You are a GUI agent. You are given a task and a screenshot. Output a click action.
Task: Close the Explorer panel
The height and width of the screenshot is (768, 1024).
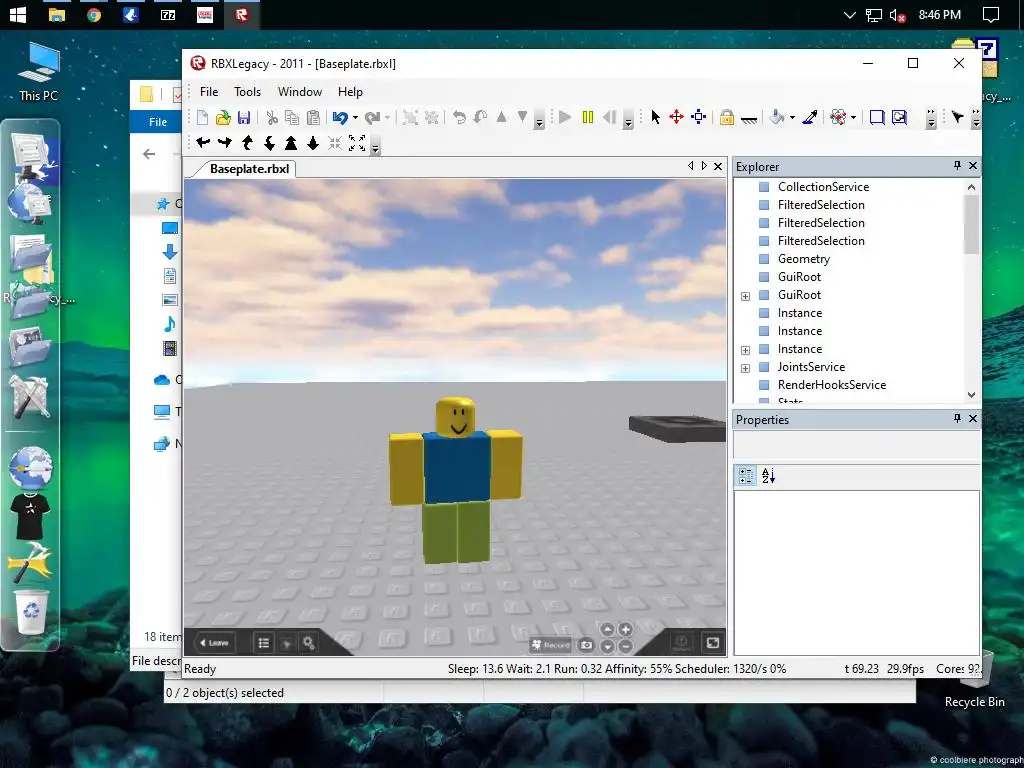click(x=973, y=166)
